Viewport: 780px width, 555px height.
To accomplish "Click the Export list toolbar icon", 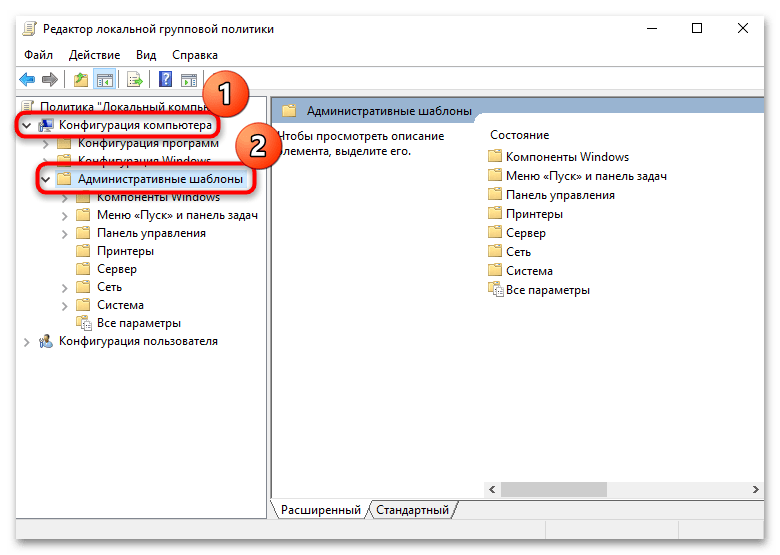I will [135, 79].
